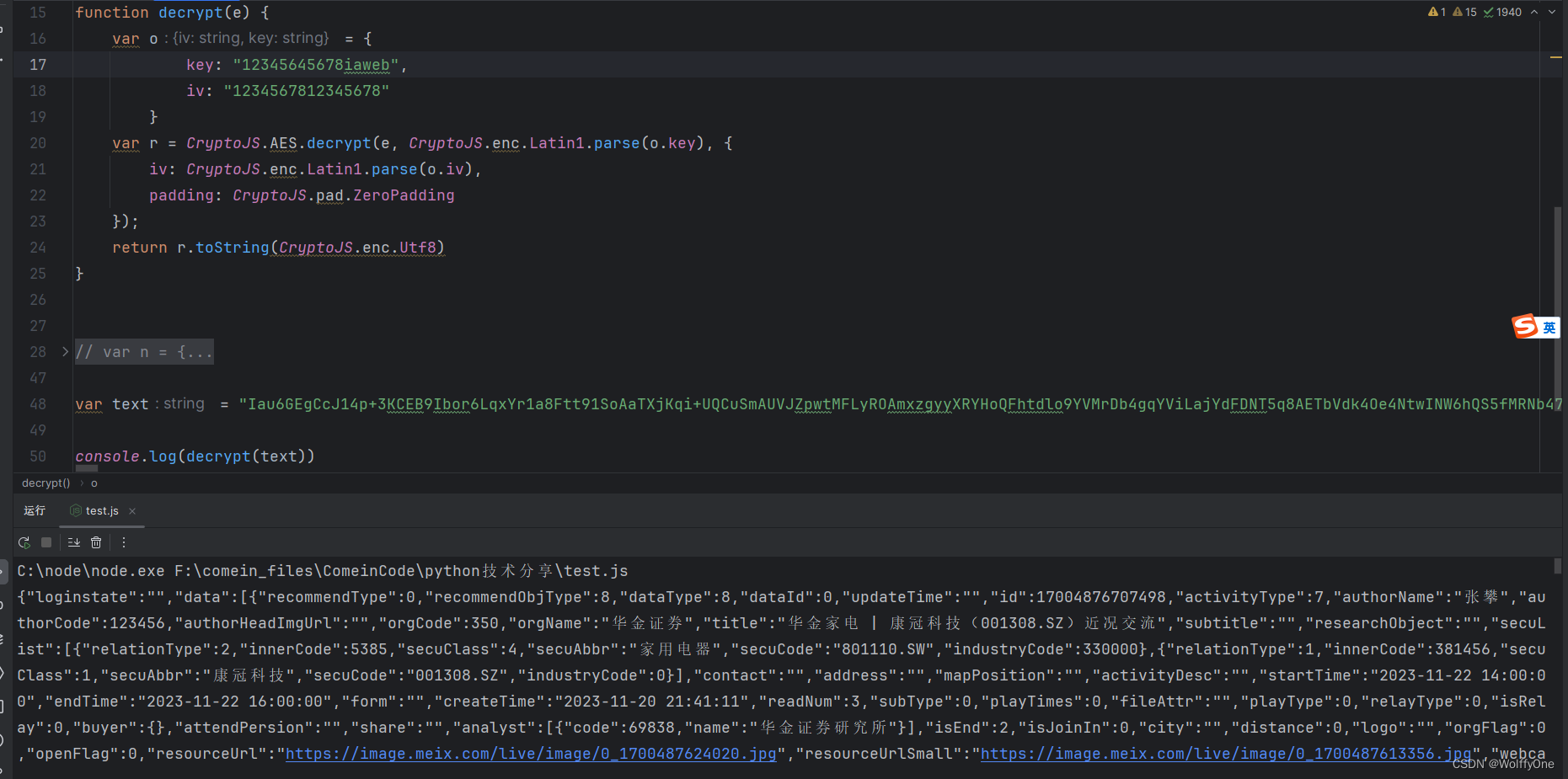The image size is (1568, 779).
Task: Select the test.js run tab
Action: (x=102, y=510)
